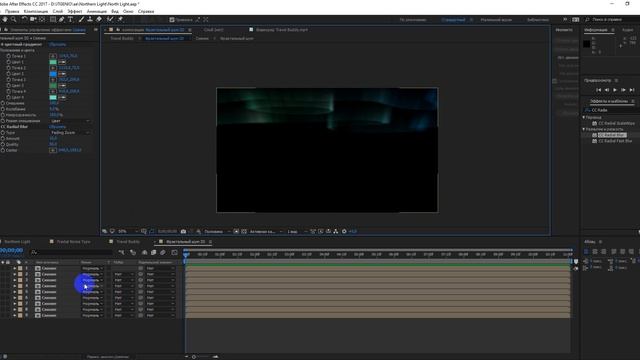This screenshot has height=360, width=640.
Task: Select the Puppet Pin tool
Action: [120, 19]
